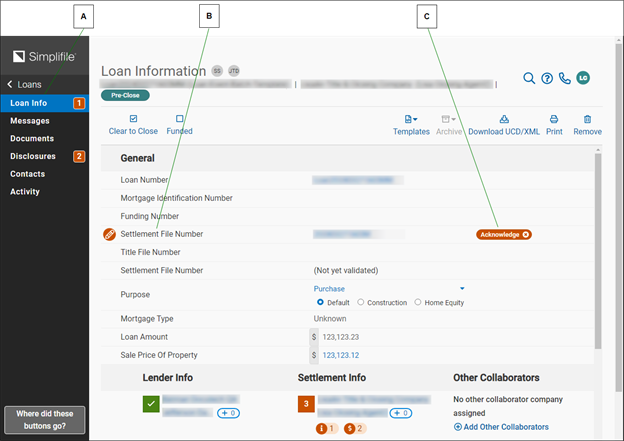
Task: Select the Home Equity radio button
Action: (x=417, y=302)
